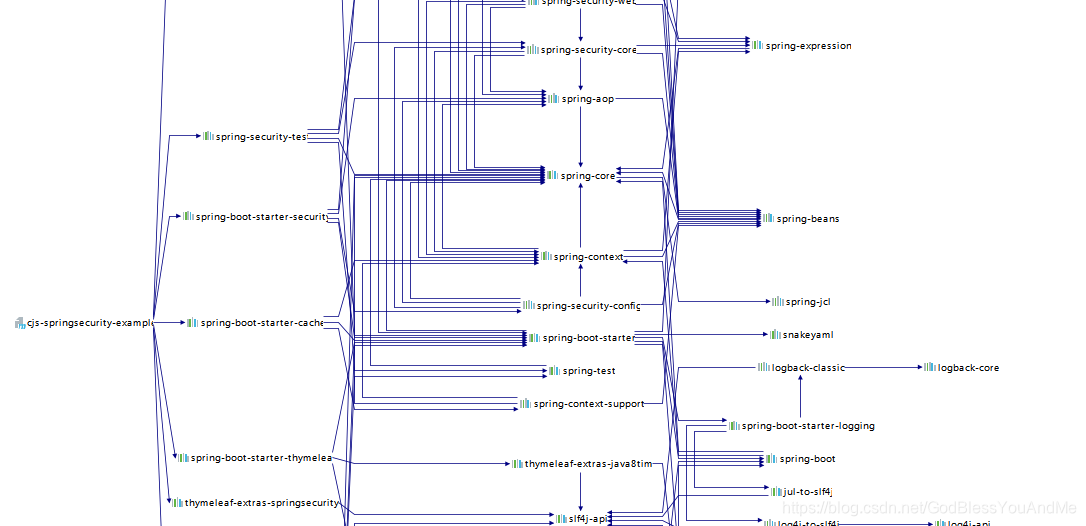Click the logback-classic library icon

(764, 368)
